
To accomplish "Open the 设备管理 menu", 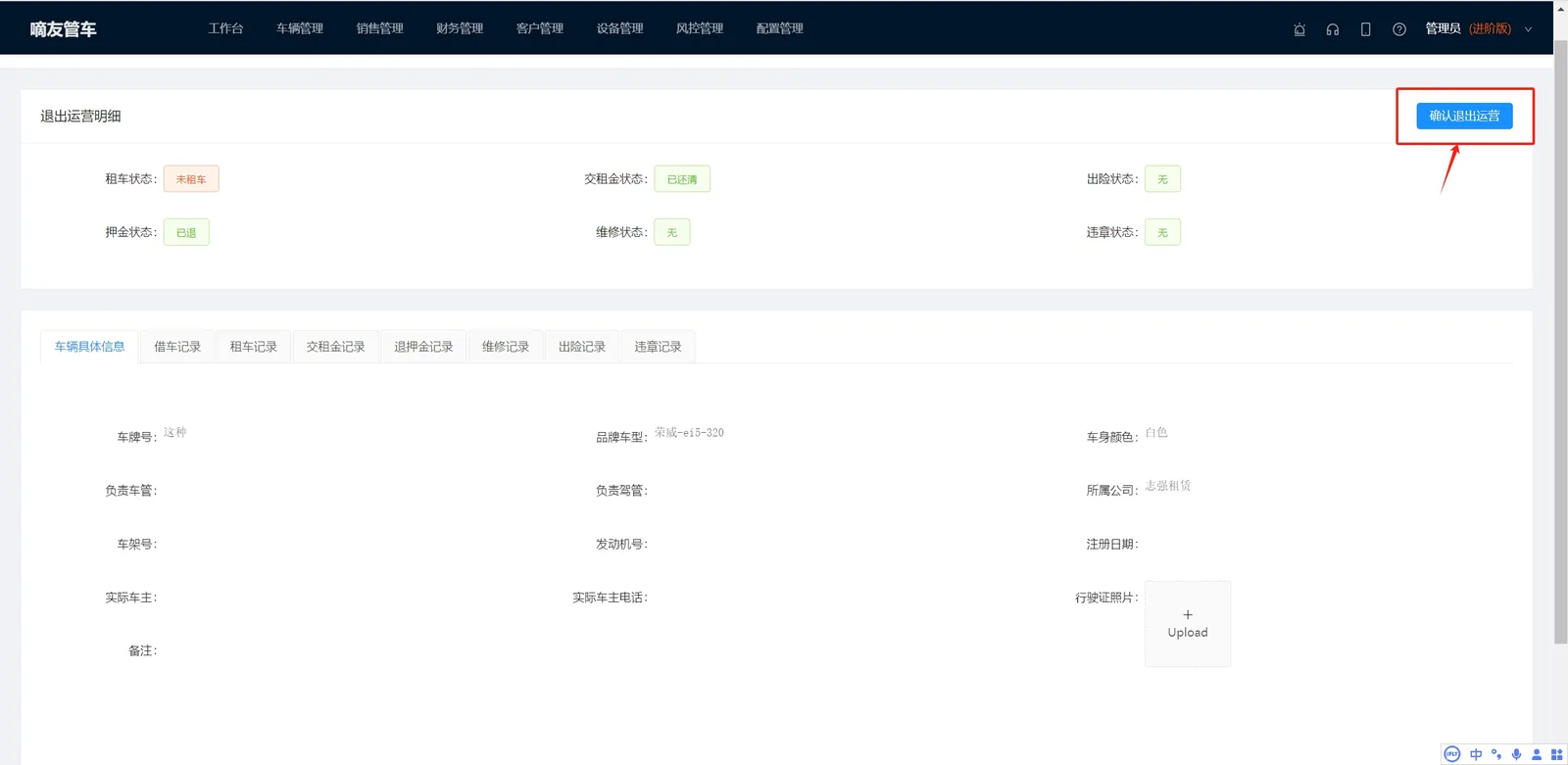I will (620, 28).
